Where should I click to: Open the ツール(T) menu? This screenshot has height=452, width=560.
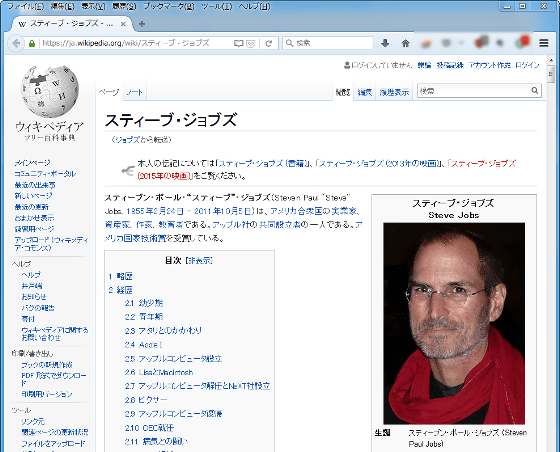coord(217,6)
